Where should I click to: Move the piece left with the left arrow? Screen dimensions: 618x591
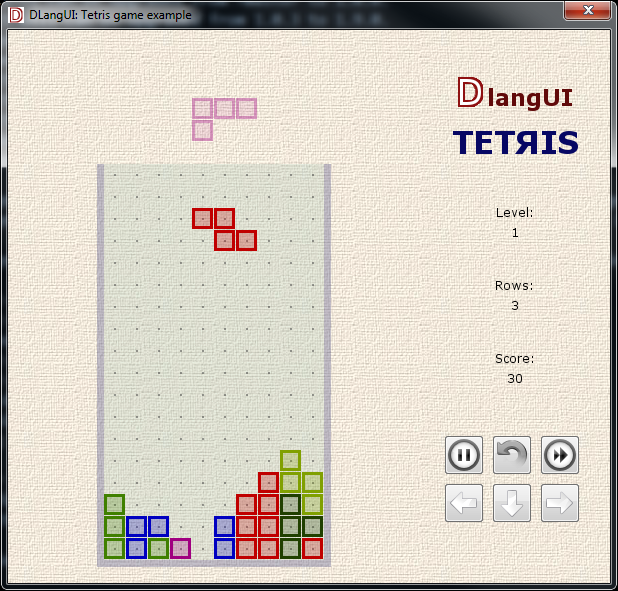point(464,503)
